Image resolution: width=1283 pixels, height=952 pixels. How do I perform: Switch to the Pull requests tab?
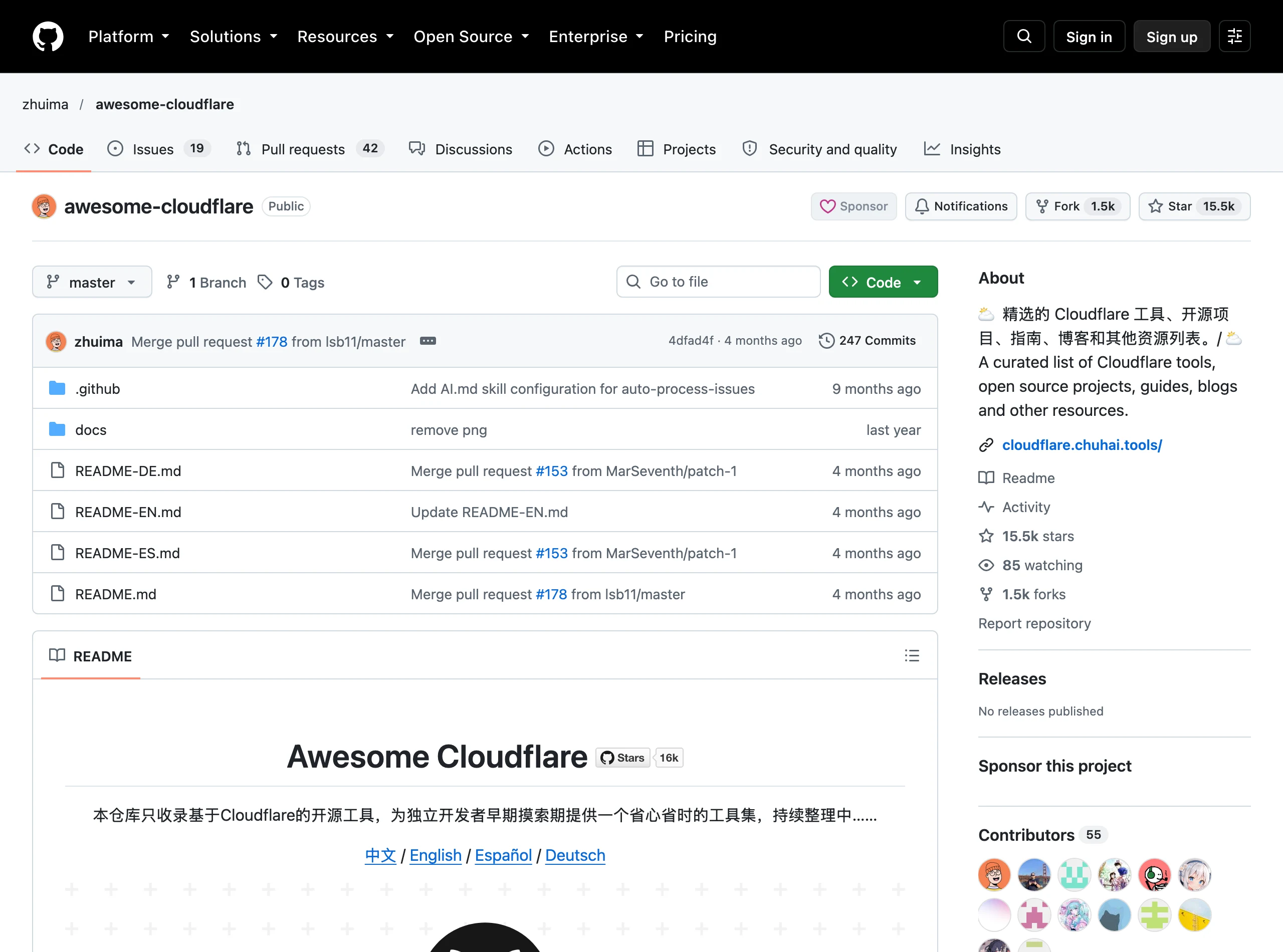tap(310, 149)
